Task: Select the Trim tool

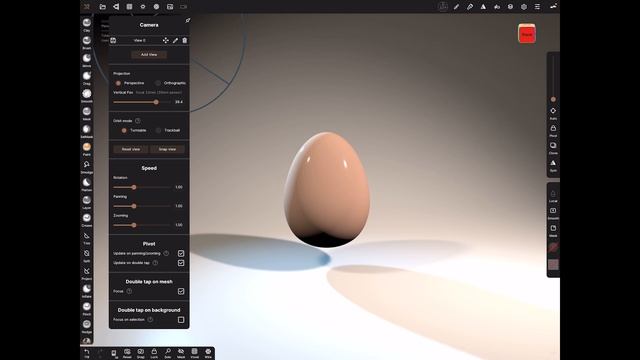Action: (87, 238)
